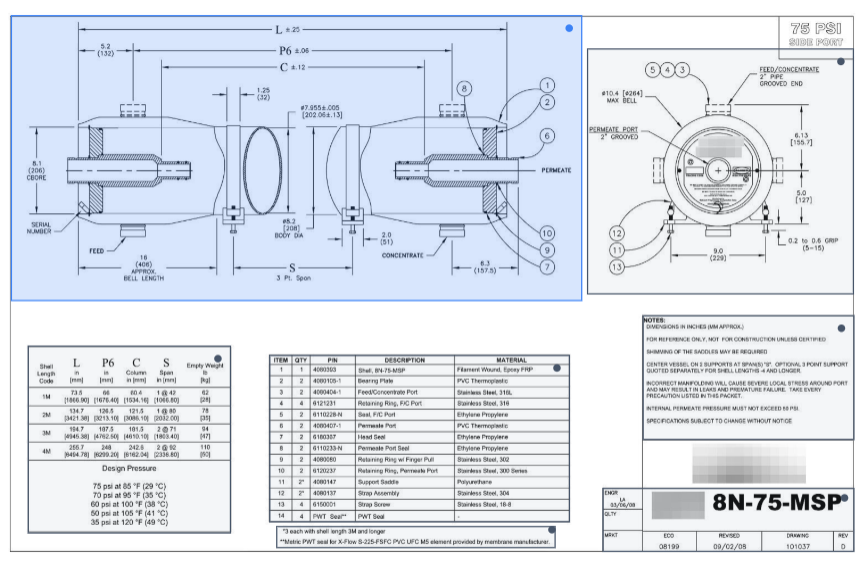The width and height of the screenshot is (868, 569).
Task: Click the 8N-75-MSP model title
Action: click(x=776, y=503)
